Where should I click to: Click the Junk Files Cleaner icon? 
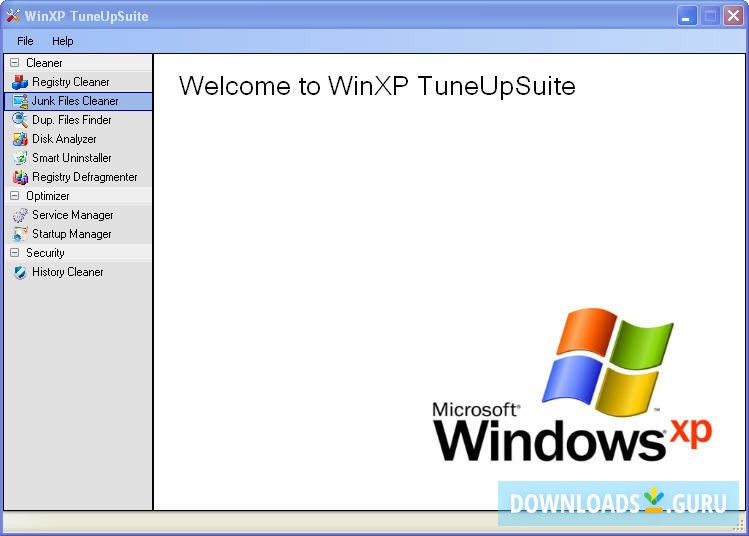[x=20, y=101]
